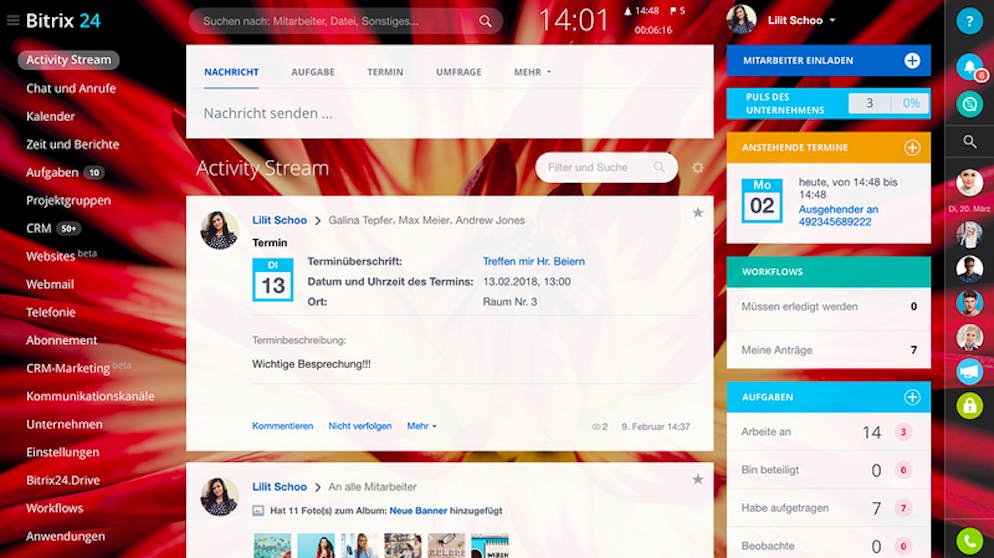Switch to the Aufgabe tab
Screen dimensions: 994x558
tap(313, 72)
